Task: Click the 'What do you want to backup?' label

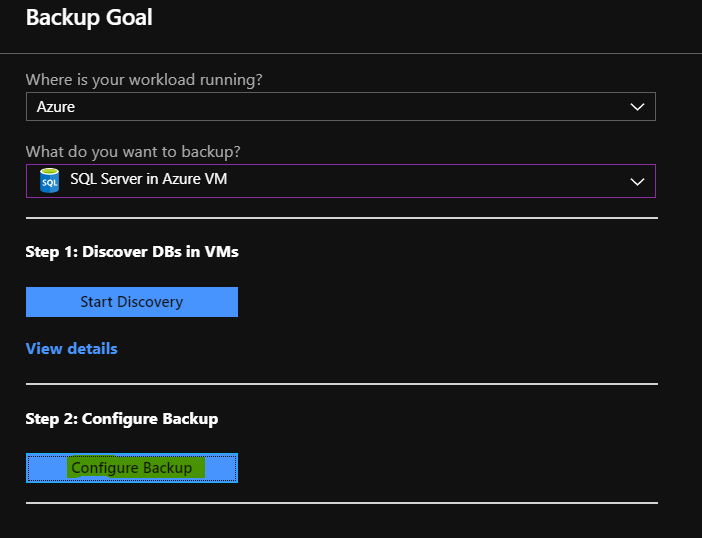Action: 133,152
